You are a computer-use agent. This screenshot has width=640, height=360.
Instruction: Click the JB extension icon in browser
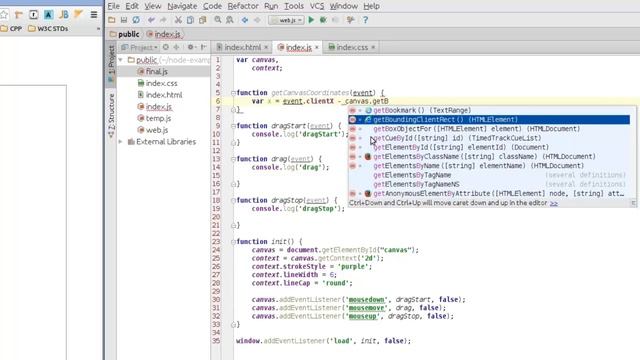pyautogui.click(x=63, y=15)
